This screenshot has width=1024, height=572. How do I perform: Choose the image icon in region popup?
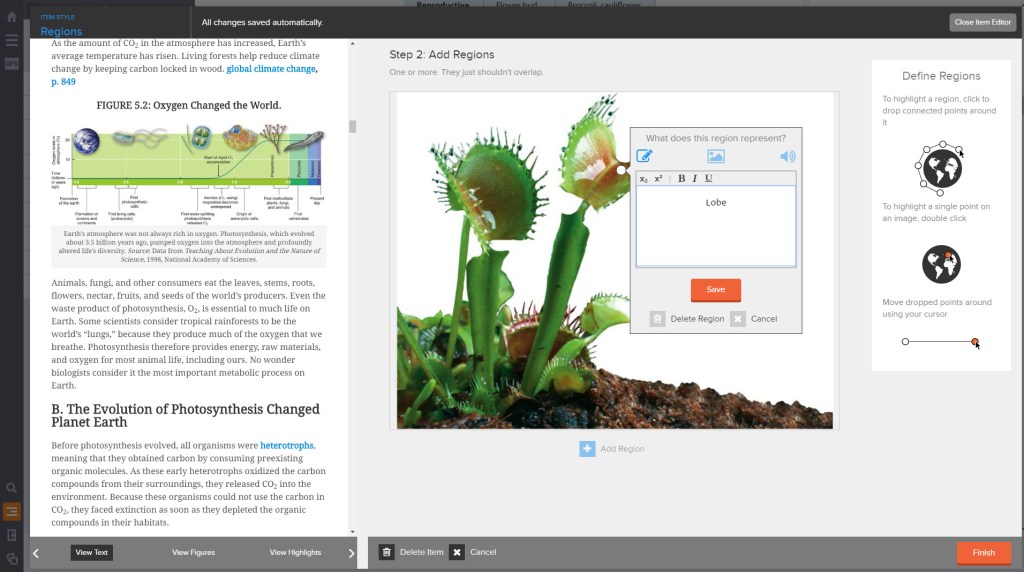point(715,156)
